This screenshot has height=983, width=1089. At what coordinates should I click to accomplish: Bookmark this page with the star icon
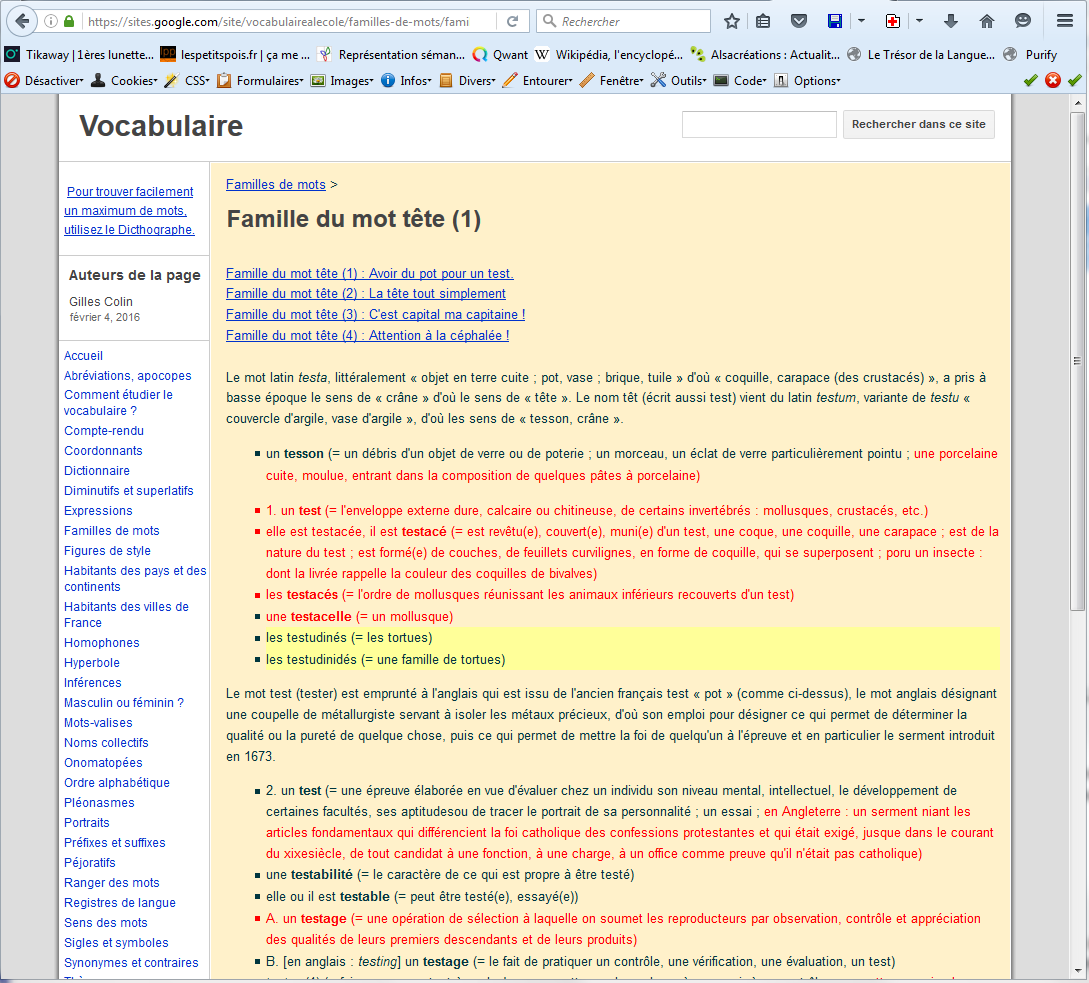coord(732,21)
